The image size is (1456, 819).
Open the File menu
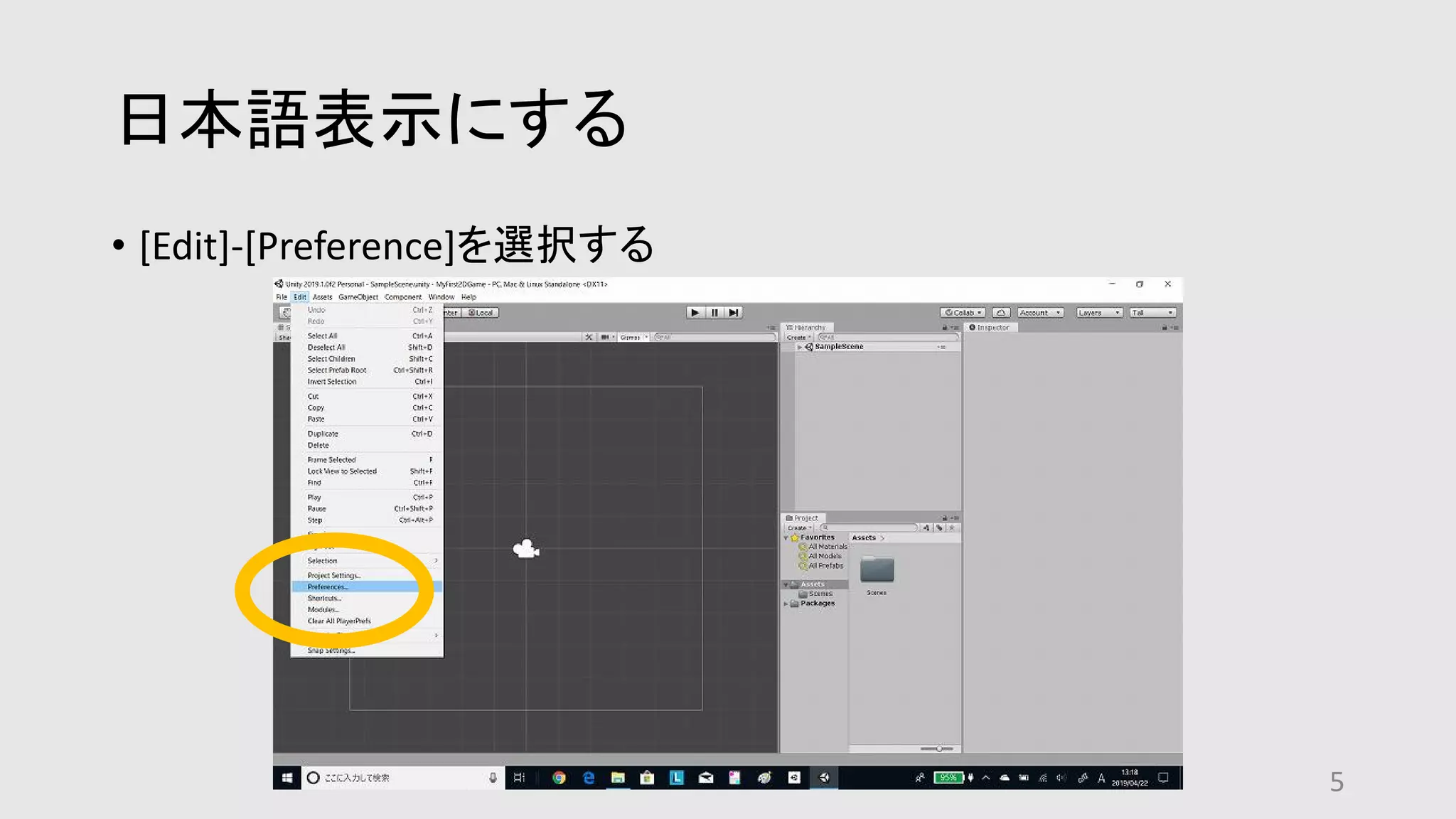tap(282, 297)
